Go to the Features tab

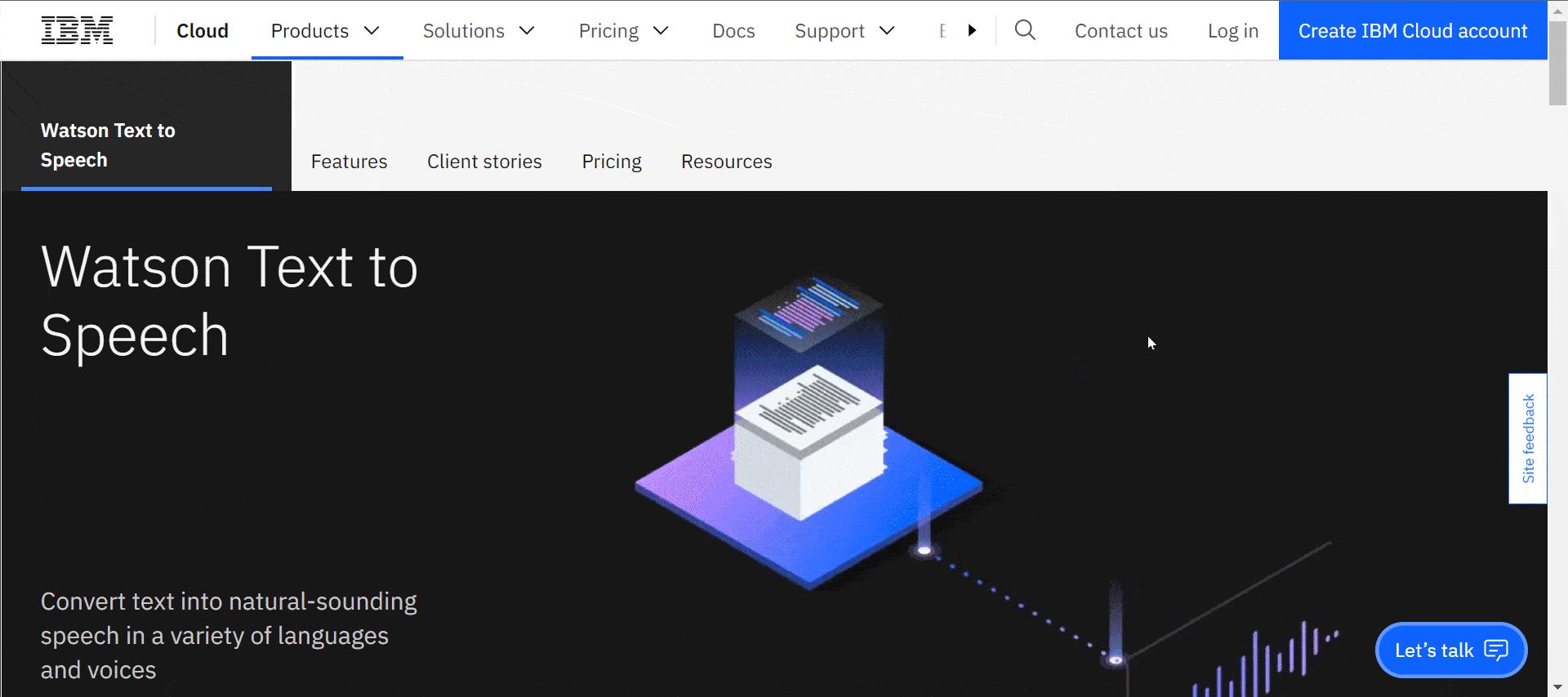point(350,162)
